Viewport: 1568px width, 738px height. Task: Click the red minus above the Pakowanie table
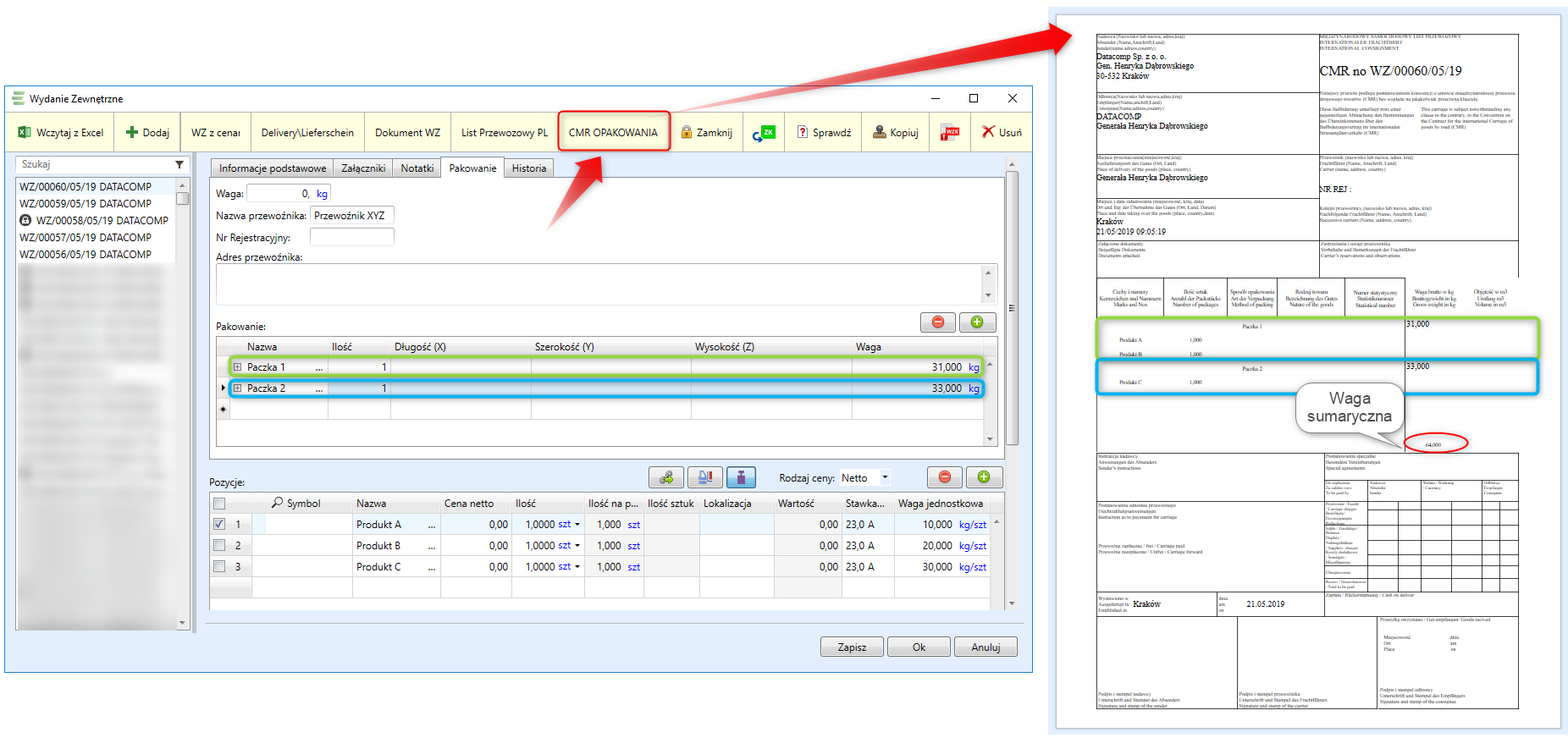(938, 322)
